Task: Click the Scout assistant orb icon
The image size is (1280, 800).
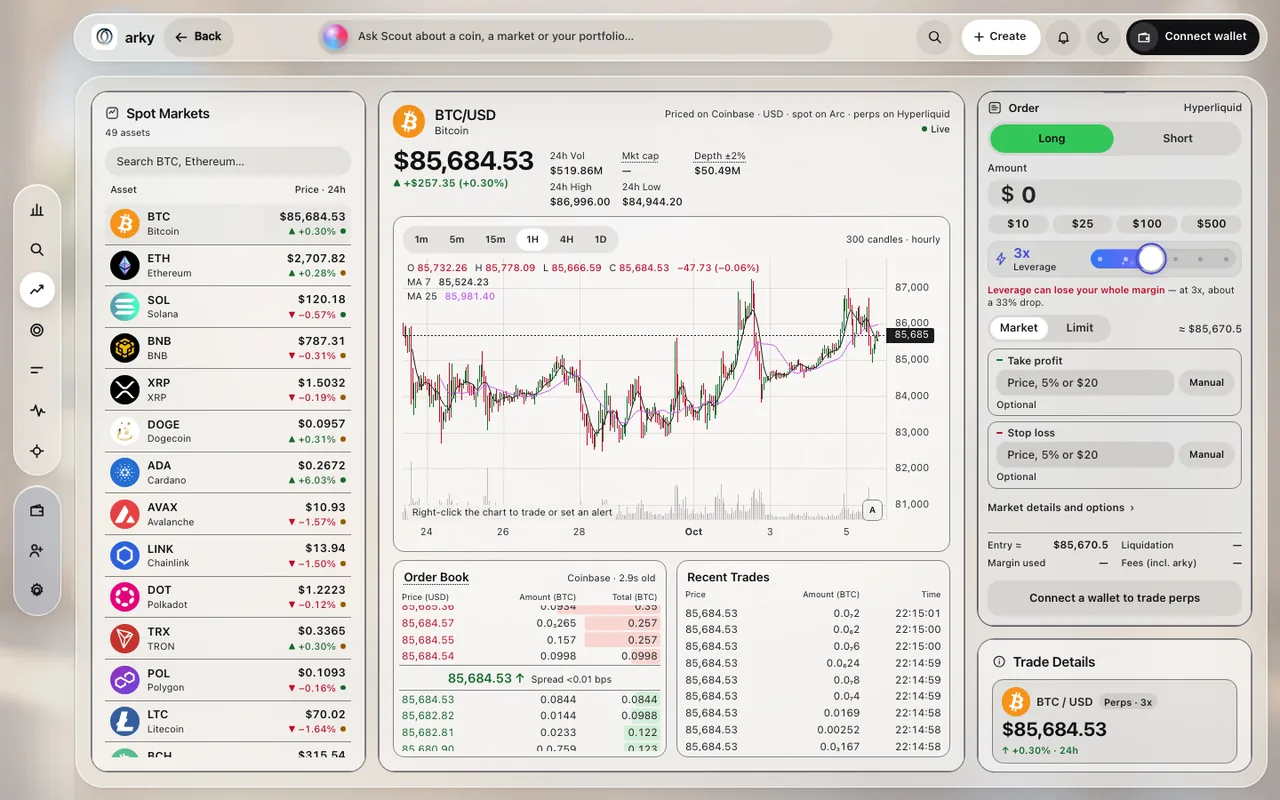Action: pos(335,37)
